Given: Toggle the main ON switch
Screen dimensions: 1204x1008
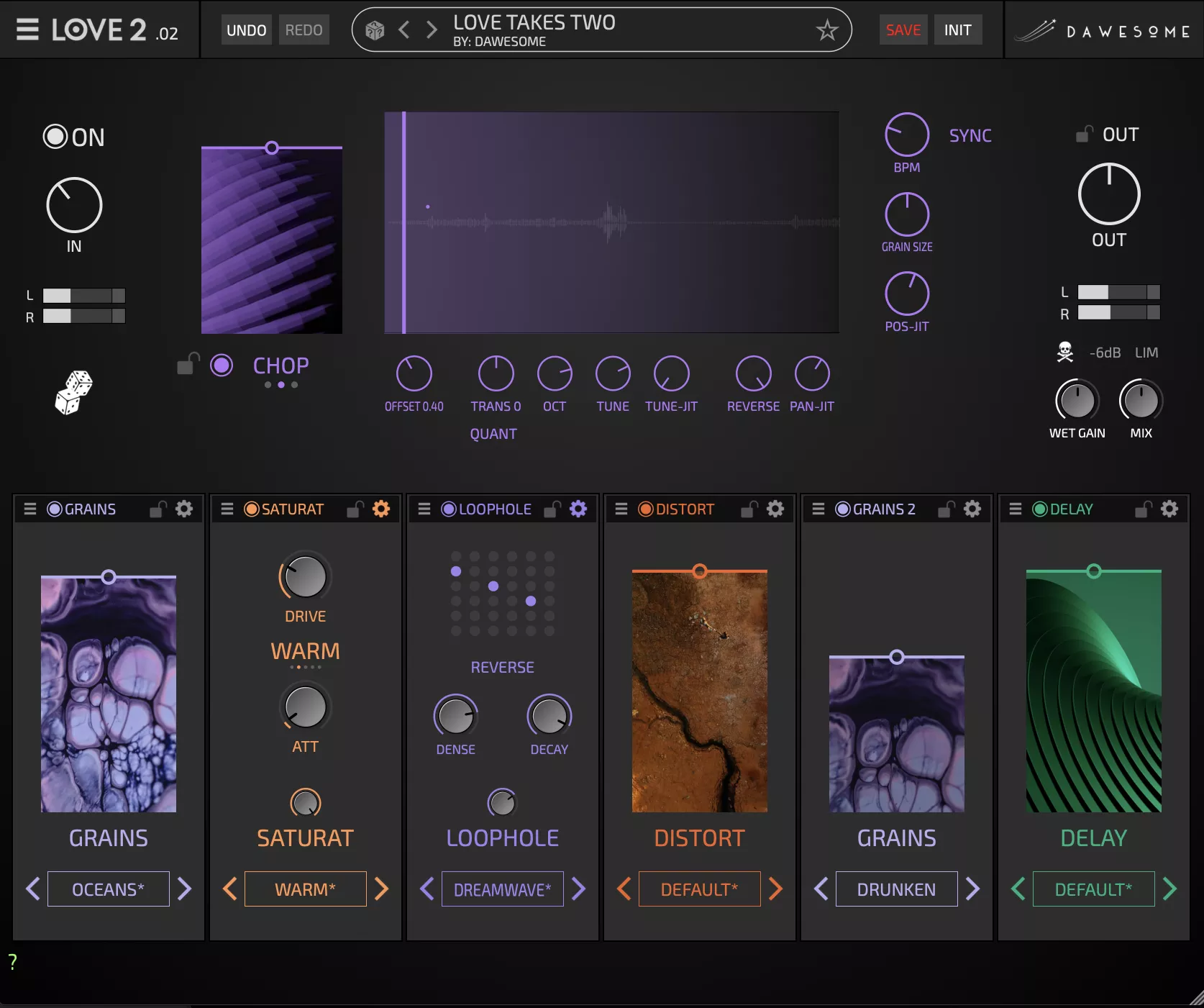Looking at the screenshot, I should [x=56, y=137].
